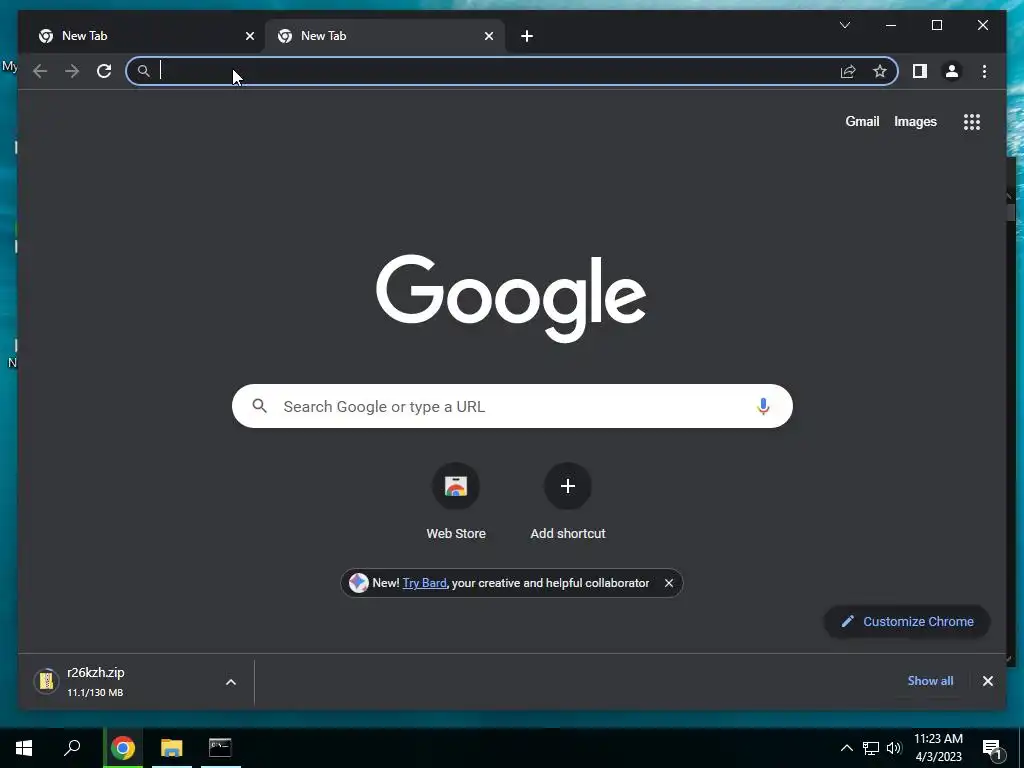The height and width of the screenshot is (768, 1024).
Task: Expand r26kzh.zip download options
Action: coord(231,682)
